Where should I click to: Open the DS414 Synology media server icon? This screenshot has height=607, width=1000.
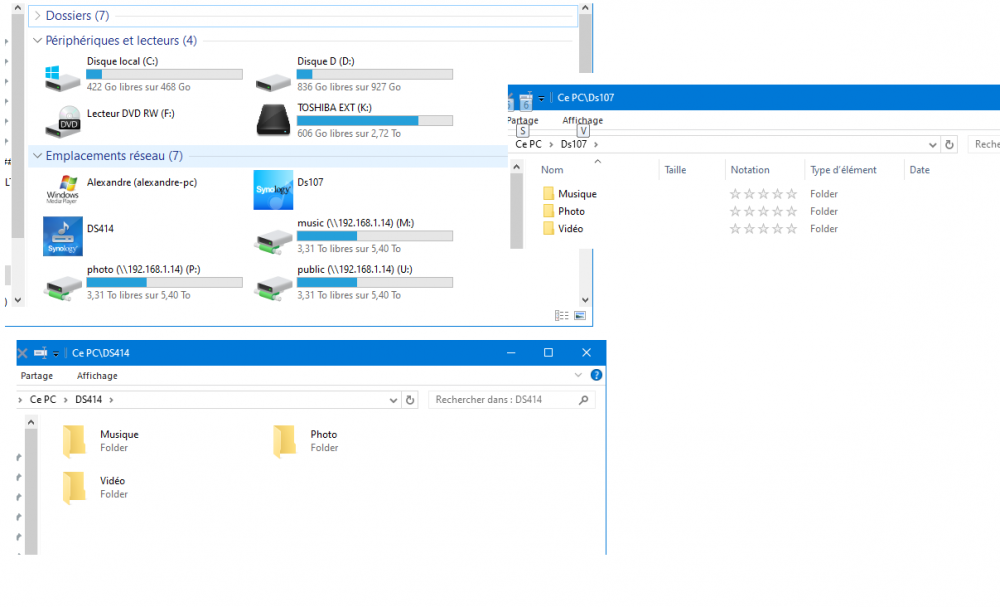63,236
